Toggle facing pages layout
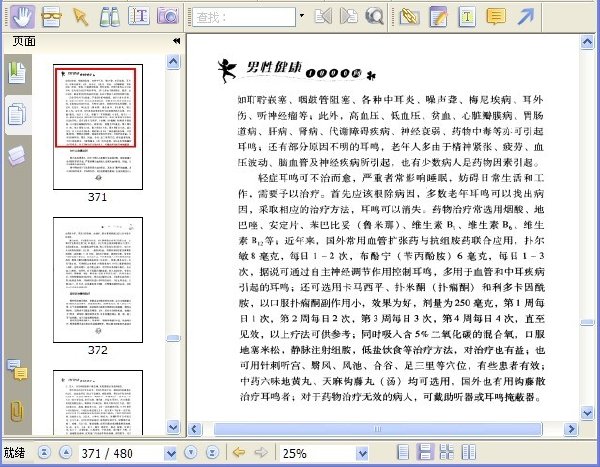The height and width of the screenshot is (467, 600). (468, 452)
